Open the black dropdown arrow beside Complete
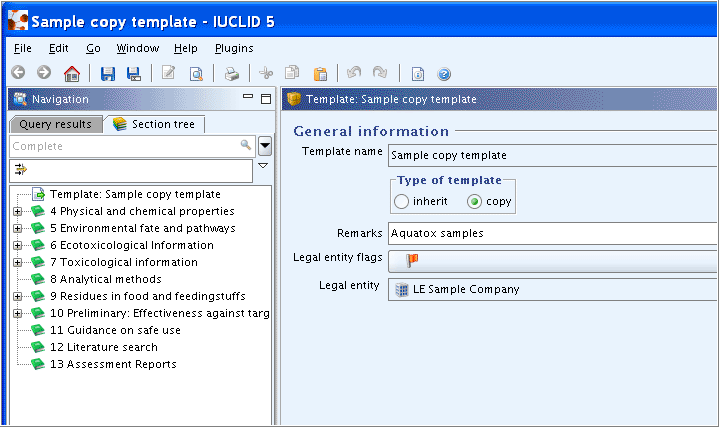 (x=265, y=146)
